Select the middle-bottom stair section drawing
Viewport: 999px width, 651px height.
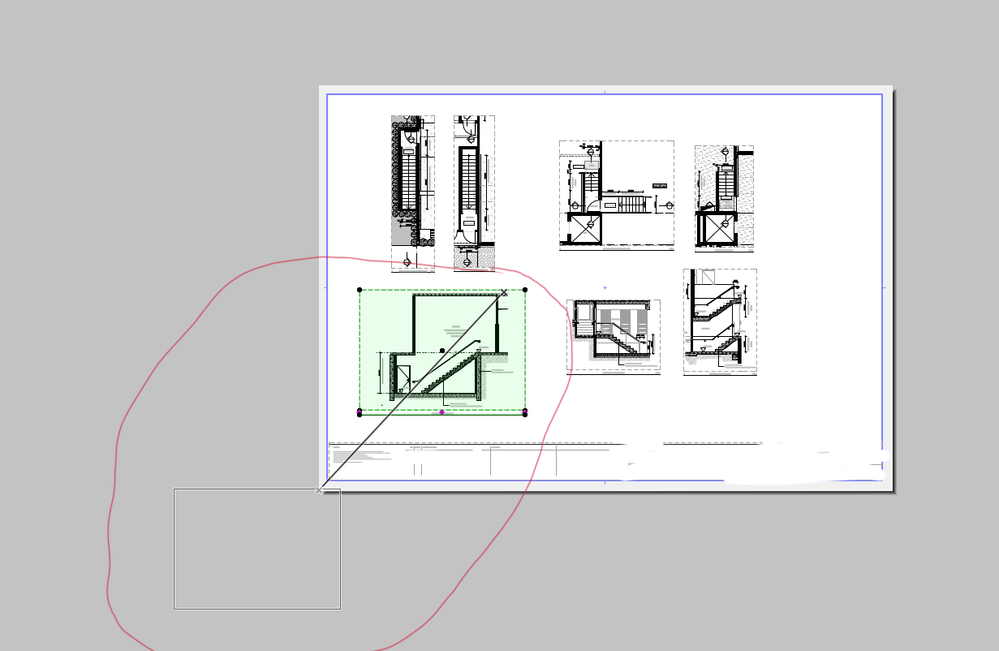coord(613,336)
